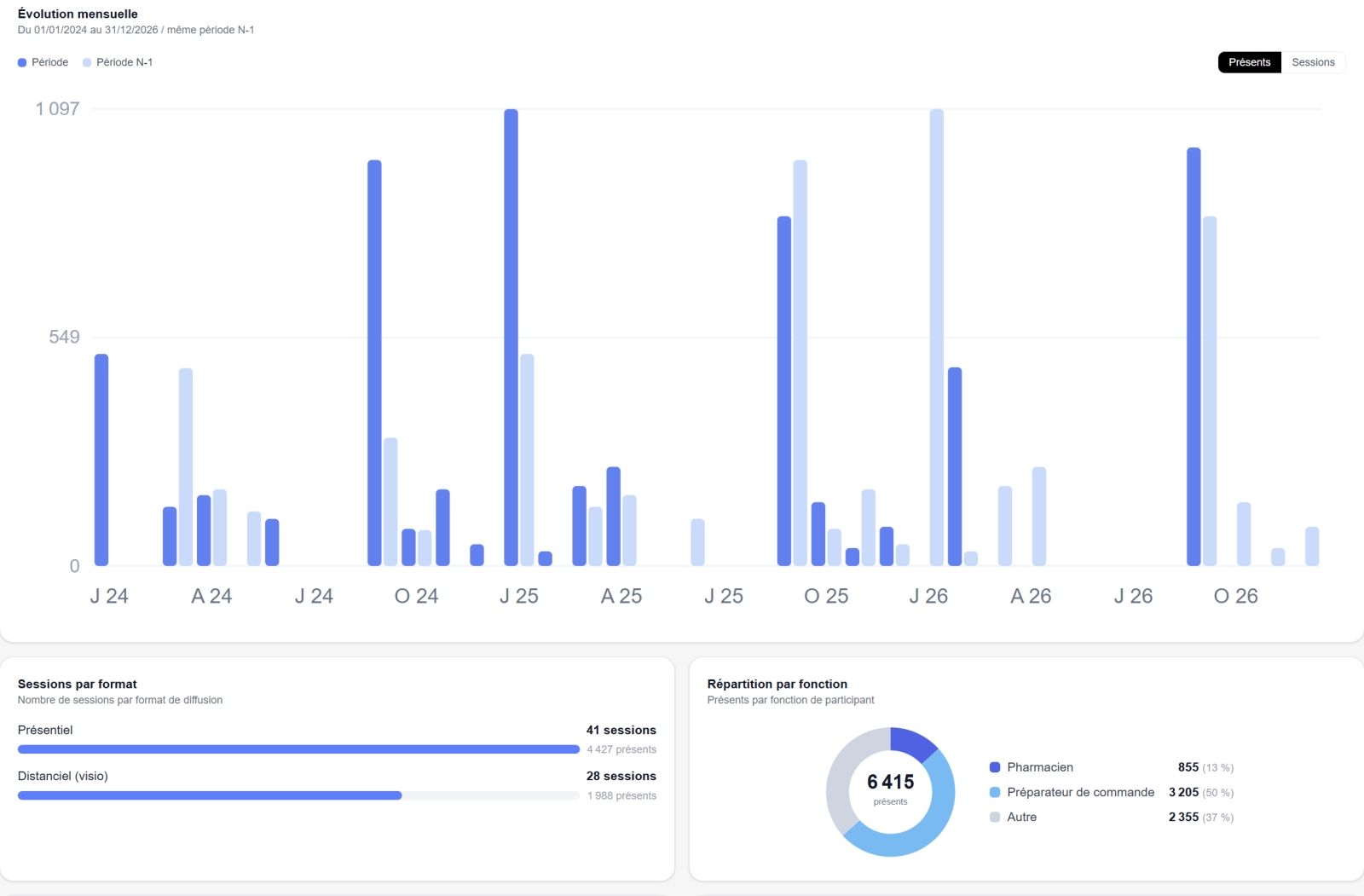This screenshot has height=896, width=1364.
Task: Click the "O 24" axis label
Action: tap(416, 596)
